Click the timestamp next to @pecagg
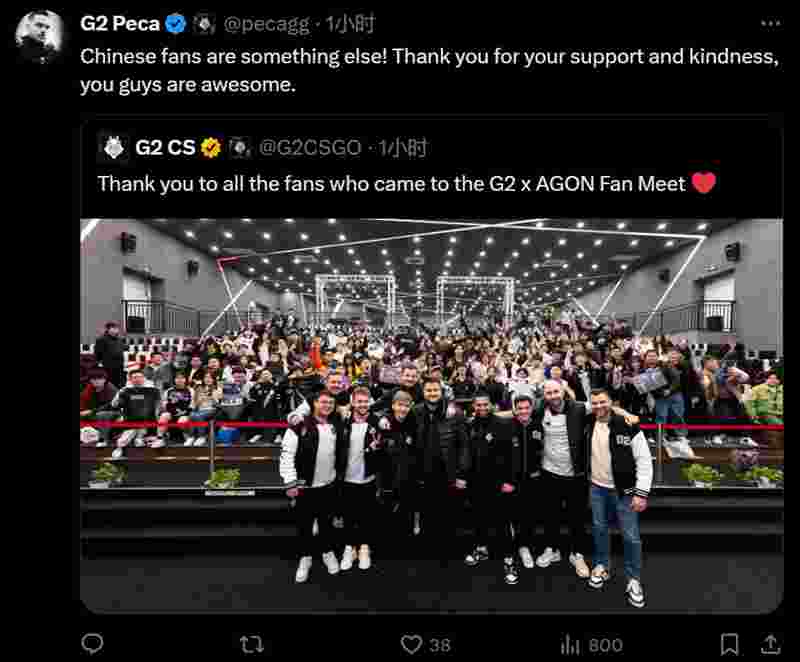This screenshot has width=800, height=662. click(x=351, y=24)
